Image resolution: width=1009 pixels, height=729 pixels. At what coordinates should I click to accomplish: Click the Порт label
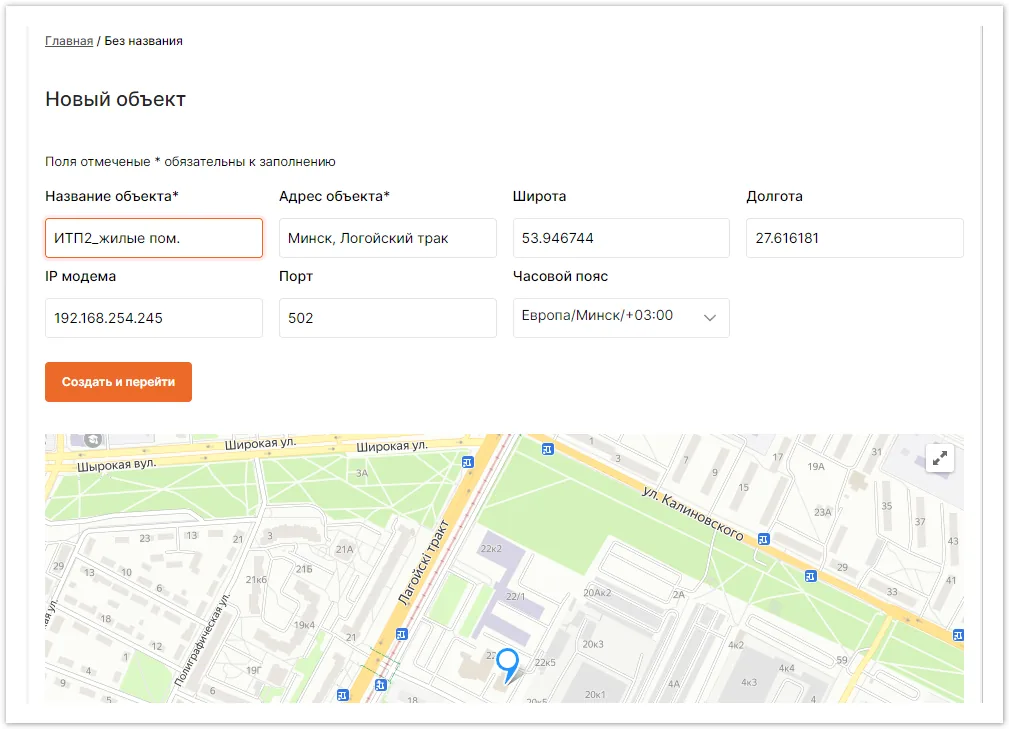[296, 276]
